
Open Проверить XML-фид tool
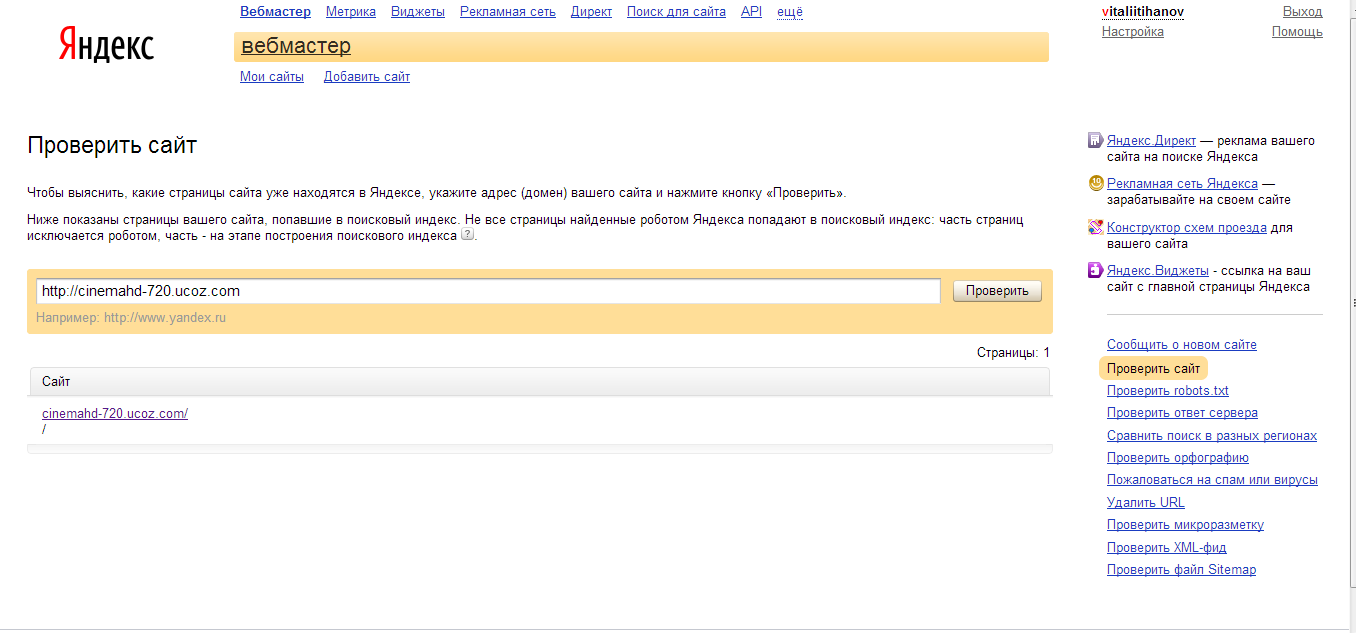pos(1167,548)
